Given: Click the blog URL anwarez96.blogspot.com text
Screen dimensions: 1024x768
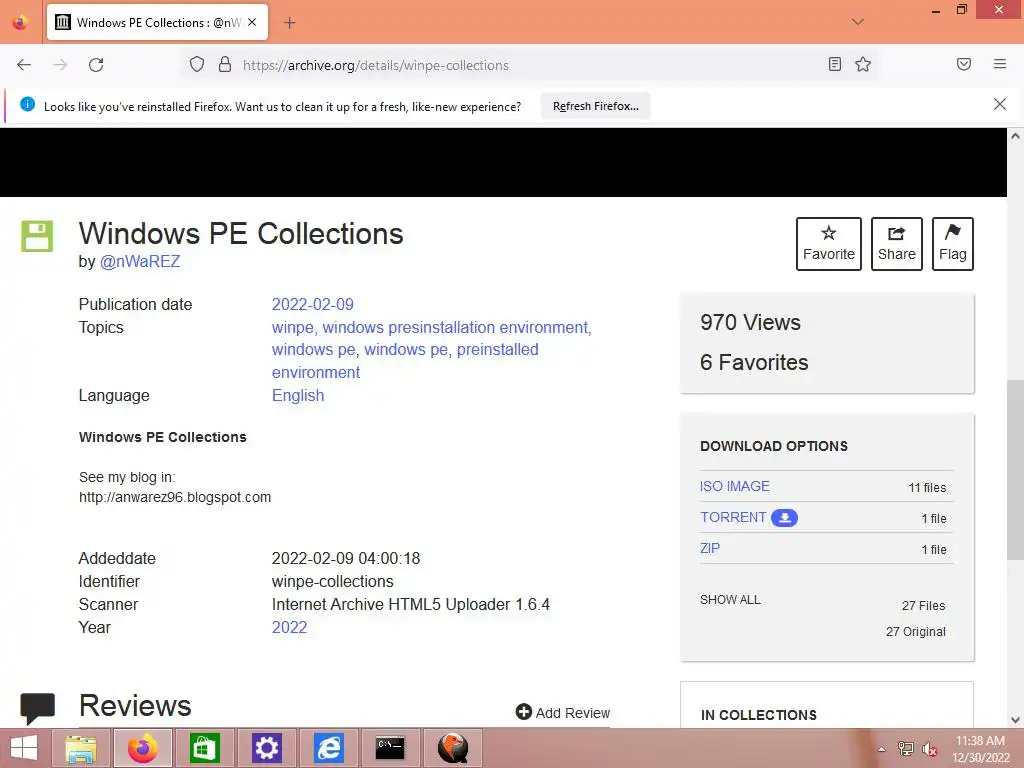Looking at the screenshot, I should tap(175, 497).
